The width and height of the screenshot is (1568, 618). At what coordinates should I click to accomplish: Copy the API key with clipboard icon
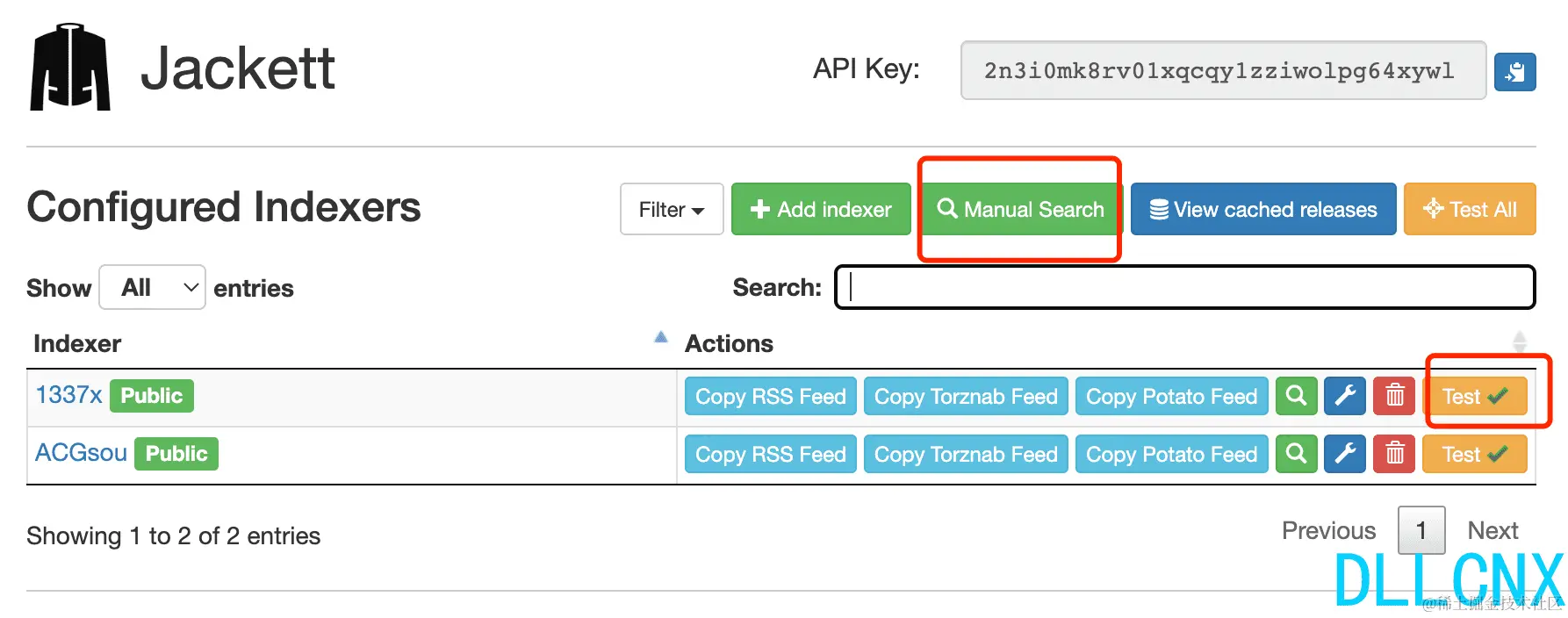[1514, 71]
